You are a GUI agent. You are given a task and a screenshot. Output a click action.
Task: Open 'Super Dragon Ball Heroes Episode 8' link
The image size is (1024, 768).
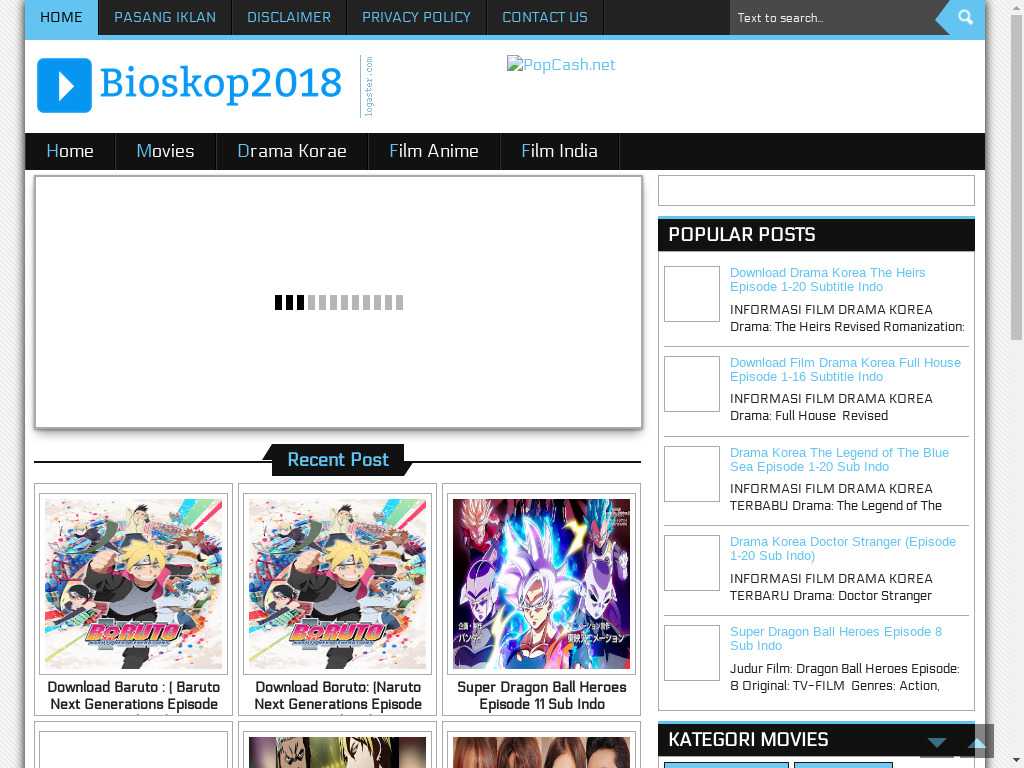pos(835,639)
